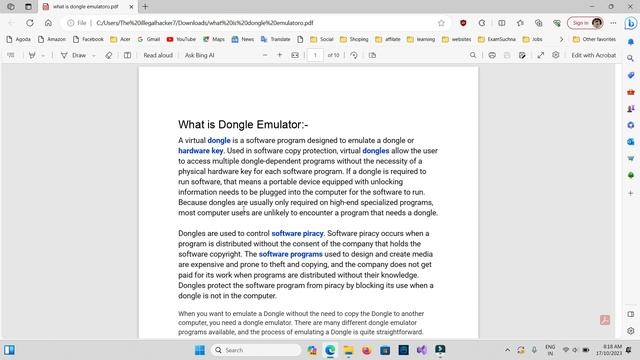Enter full screen PDF view
Image resolution: width=640 pixels, height=360 pixels.
tap(541, 55)
